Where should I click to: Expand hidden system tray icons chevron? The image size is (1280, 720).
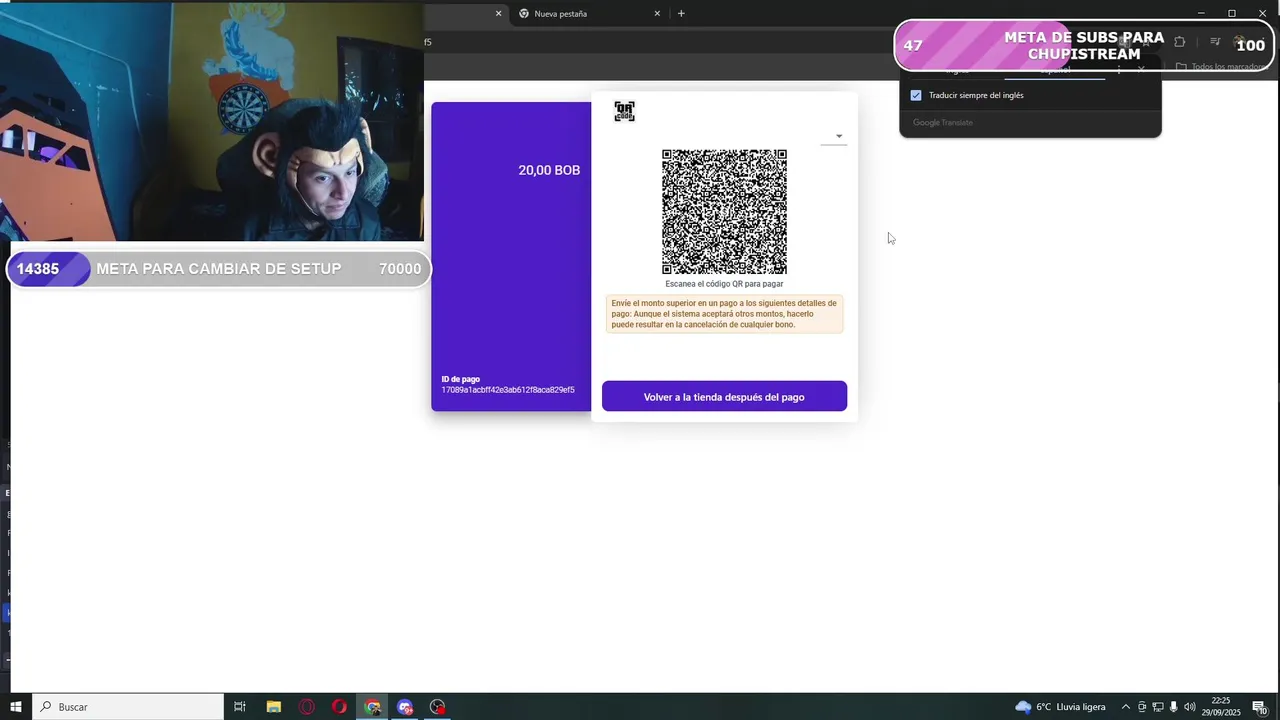1126,707
